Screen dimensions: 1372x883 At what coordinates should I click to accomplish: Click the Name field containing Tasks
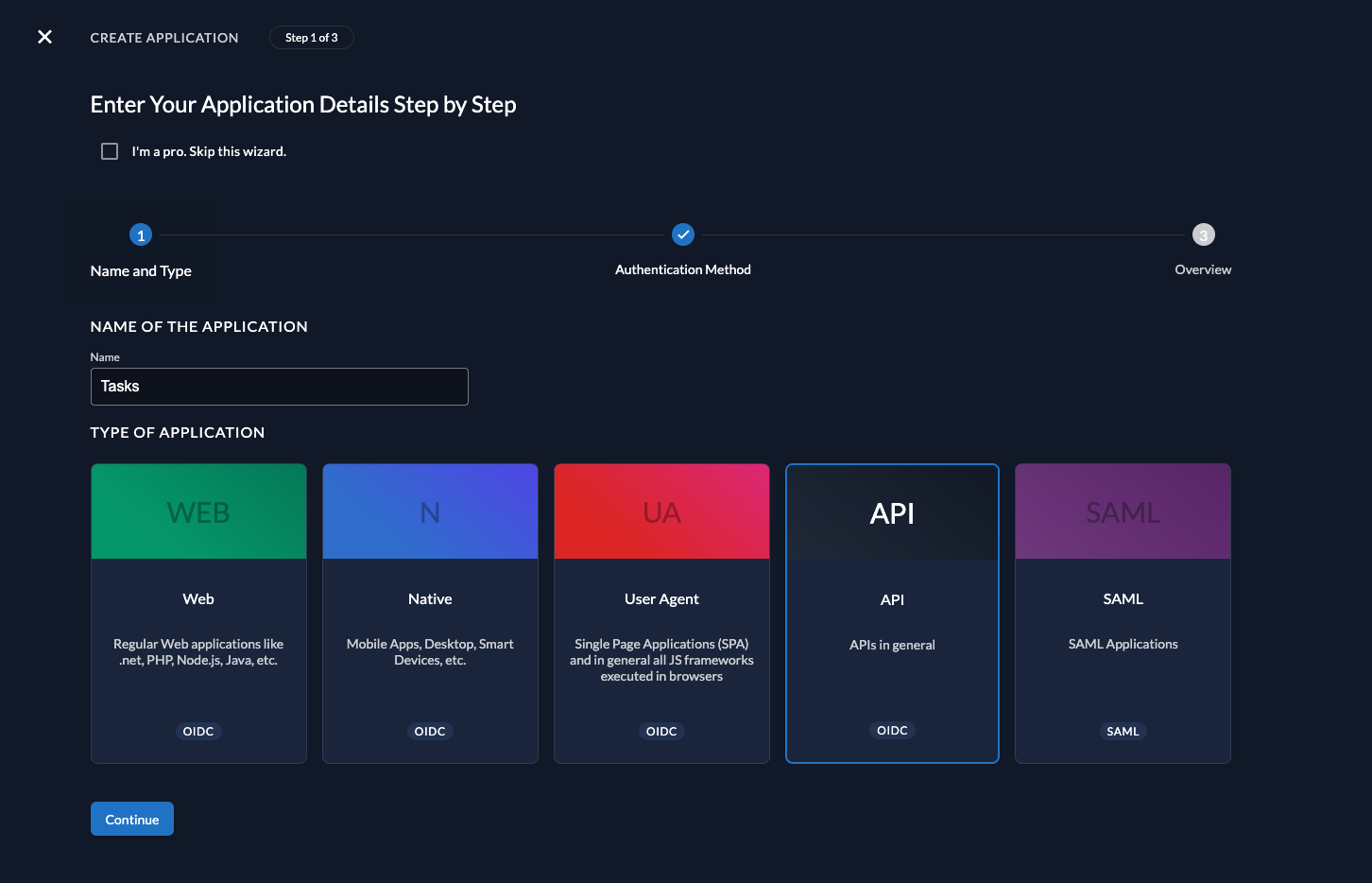click(x=279, y=386)
